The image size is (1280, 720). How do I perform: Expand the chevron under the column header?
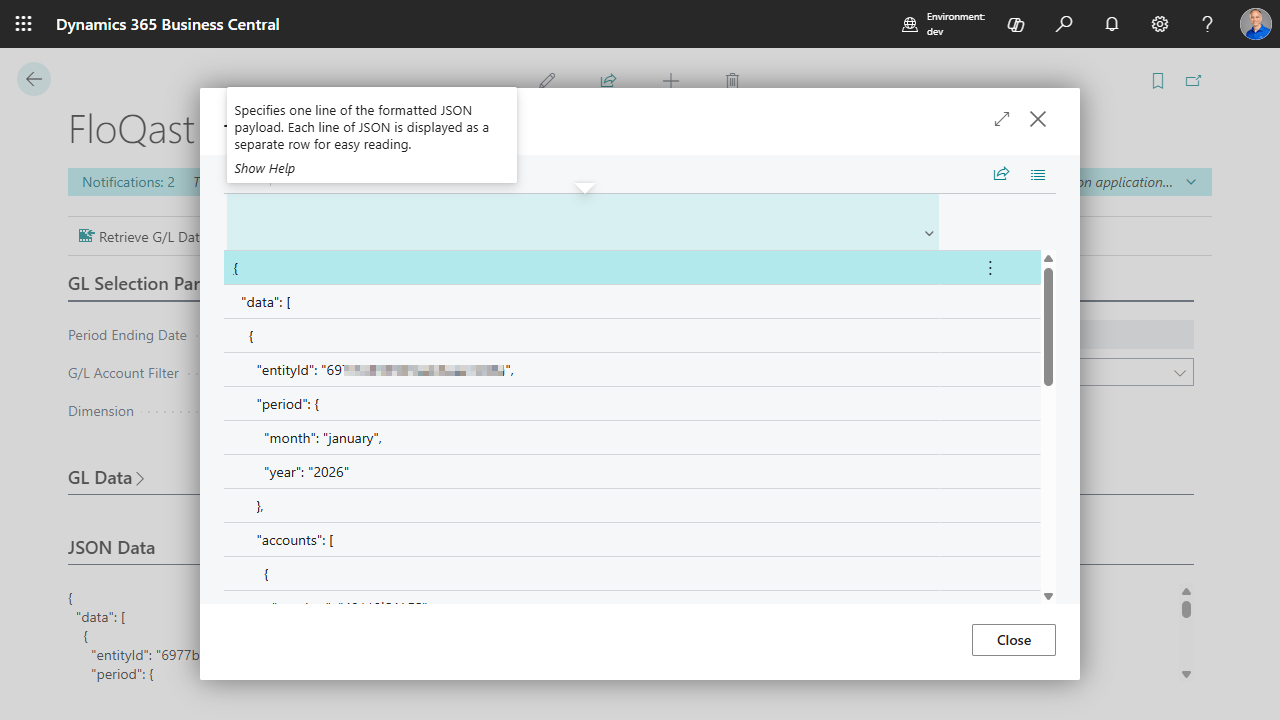(x=929, y=234)
